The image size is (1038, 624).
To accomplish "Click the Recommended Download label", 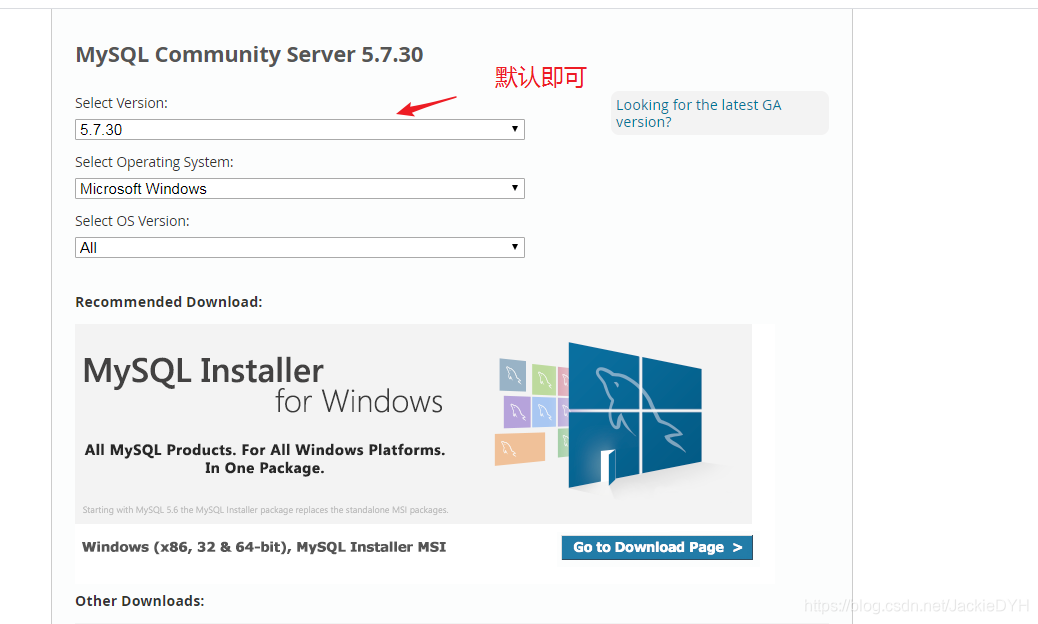I will tap(169, 302).
